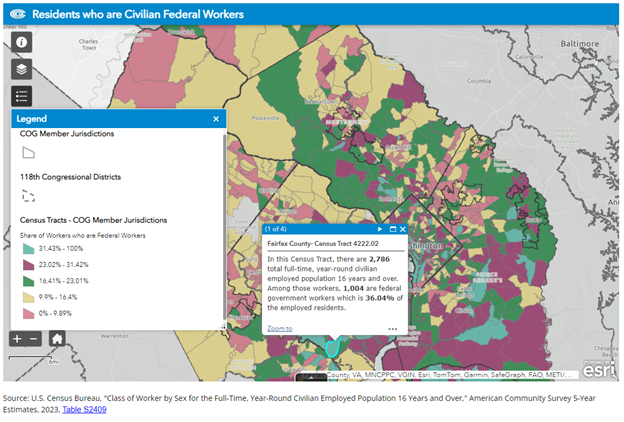Click the 9.9% - 16.4% legend swatch
Screen dimensions: 624x422
(x=27, y=298)
